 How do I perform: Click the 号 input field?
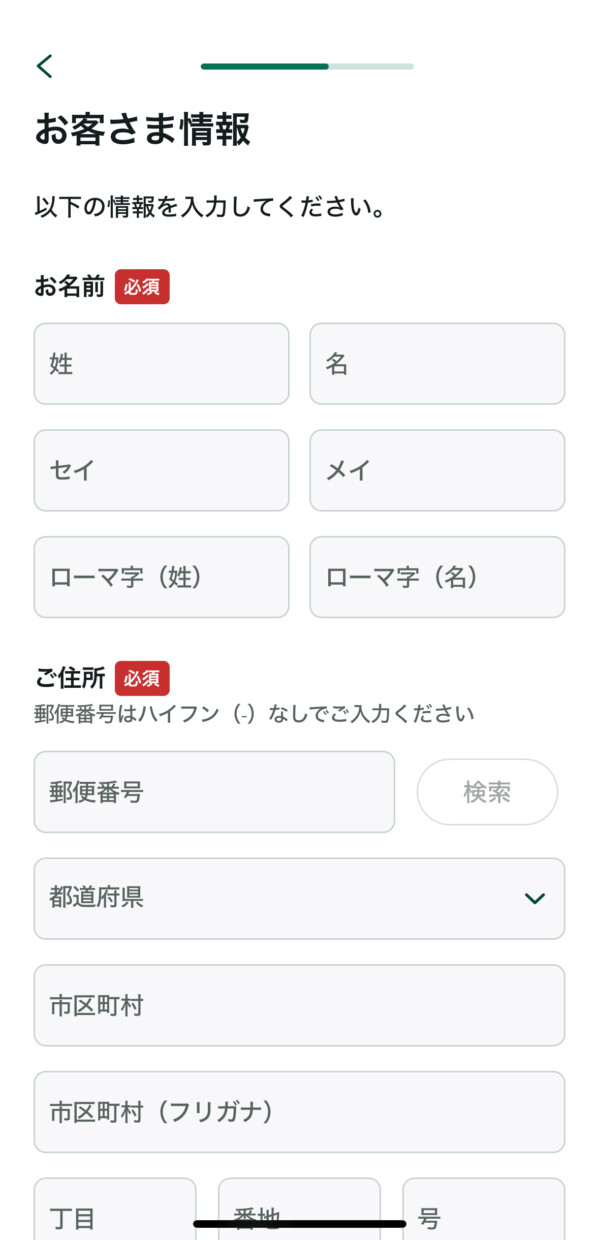484,1210
